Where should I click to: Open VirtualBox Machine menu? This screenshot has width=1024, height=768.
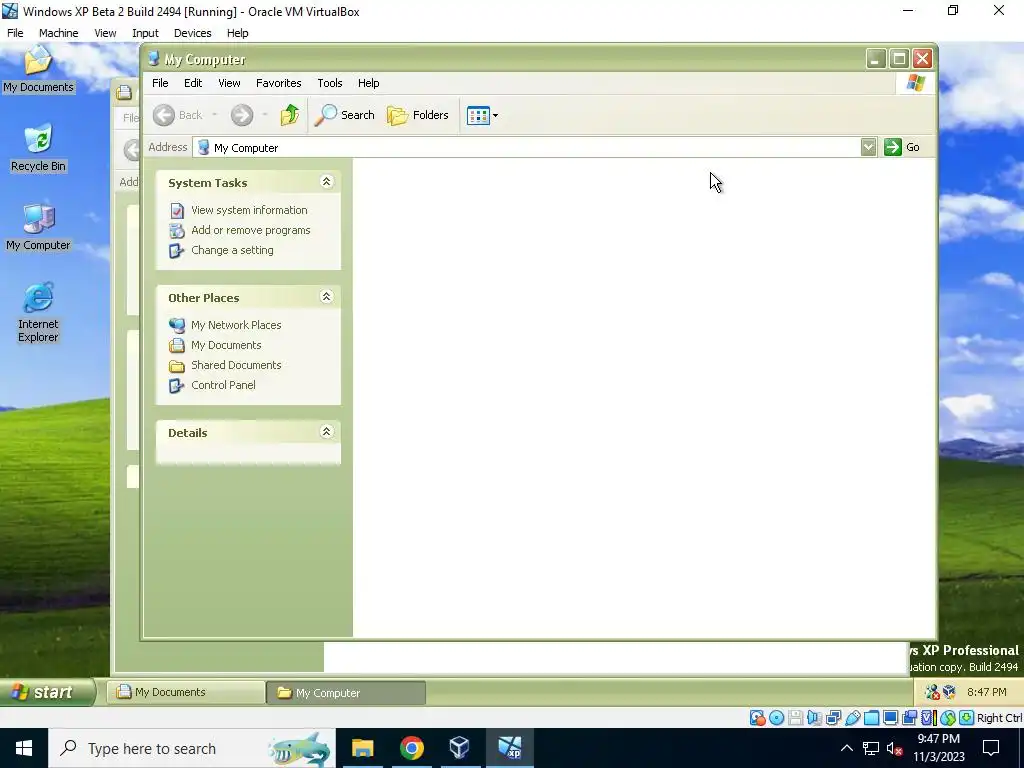click(58, 33)
